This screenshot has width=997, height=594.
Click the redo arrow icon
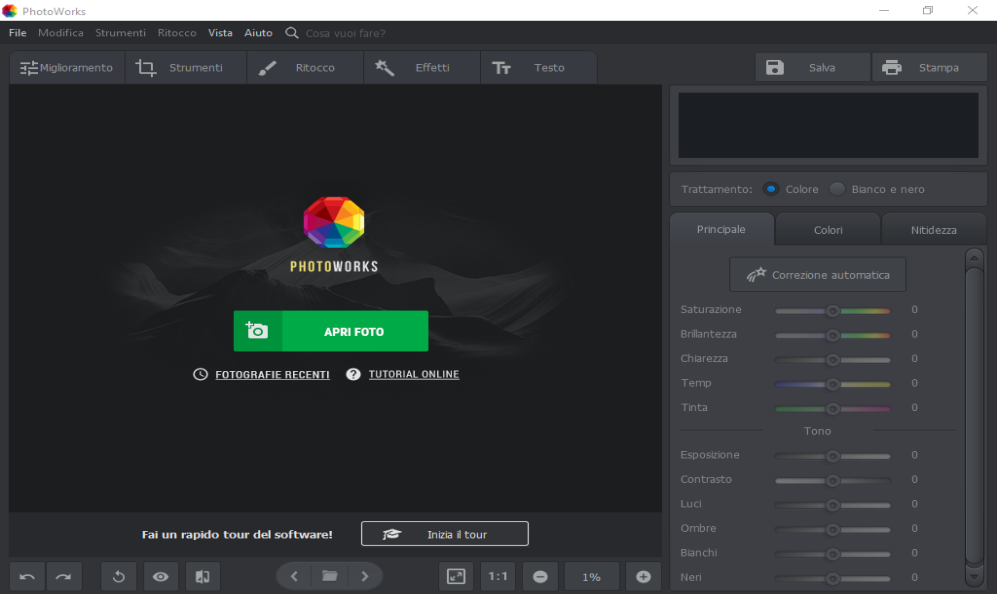pyautogui.click(x=64, y=577)
